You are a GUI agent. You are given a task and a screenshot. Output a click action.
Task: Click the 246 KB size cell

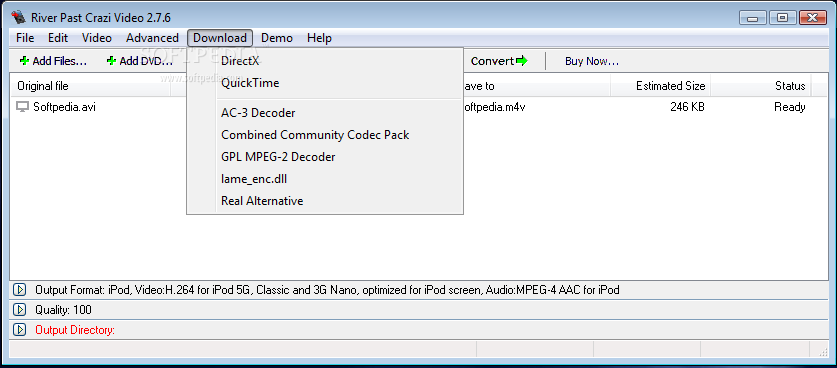point(688,107)
